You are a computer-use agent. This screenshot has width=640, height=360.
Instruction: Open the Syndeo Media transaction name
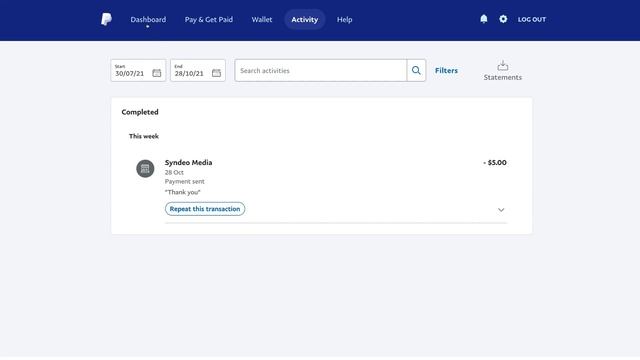click(x=189, y=162)
